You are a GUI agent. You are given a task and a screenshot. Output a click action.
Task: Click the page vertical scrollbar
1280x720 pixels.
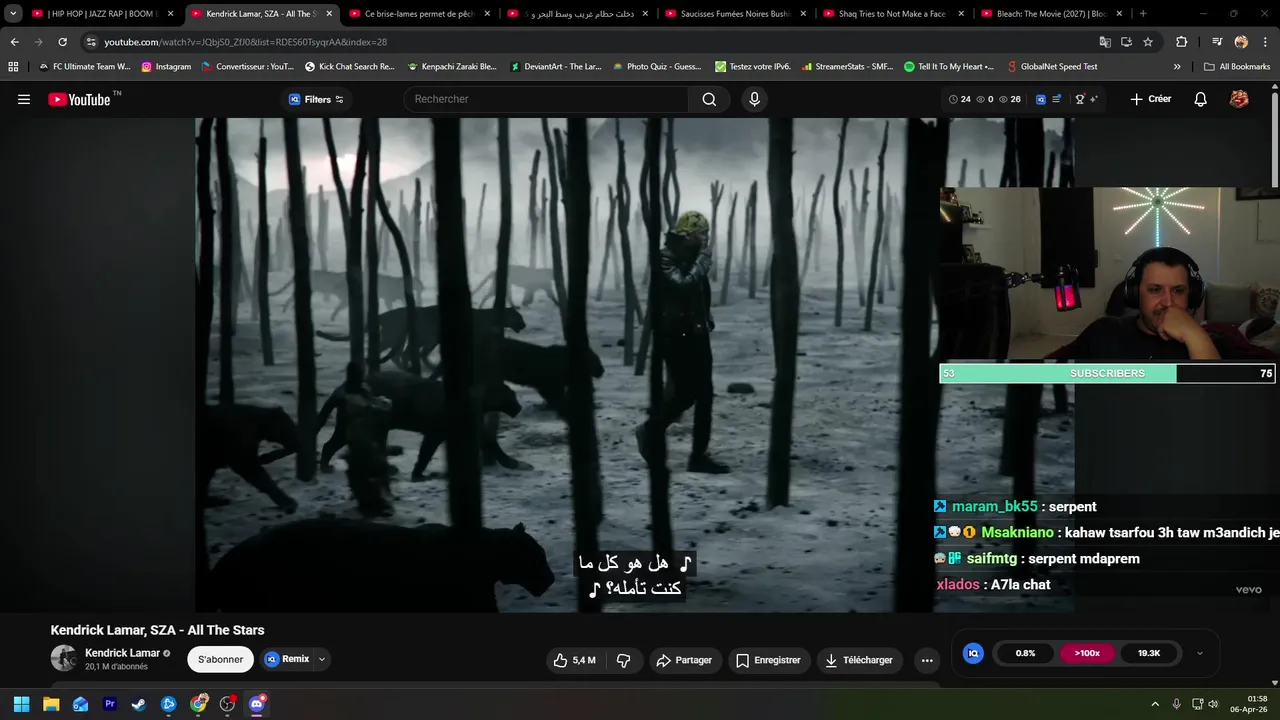coord(1275,140)
